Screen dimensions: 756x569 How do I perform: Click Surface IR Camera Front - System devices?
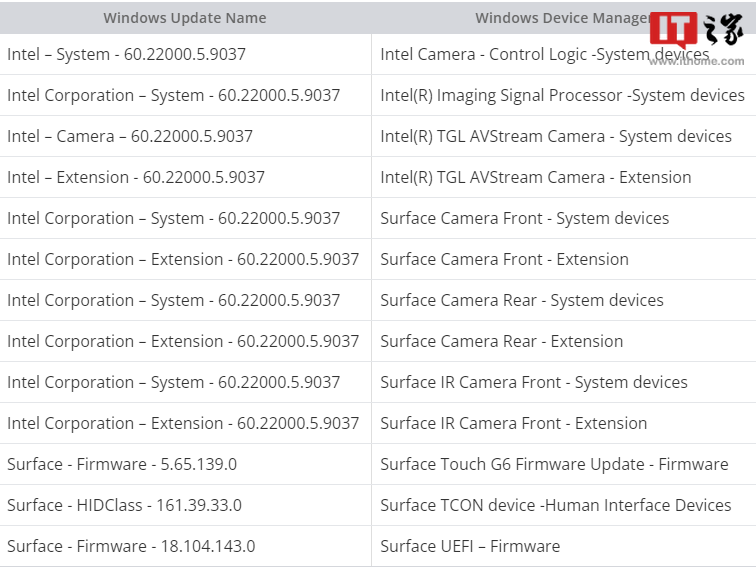click(x=534, y=382)
